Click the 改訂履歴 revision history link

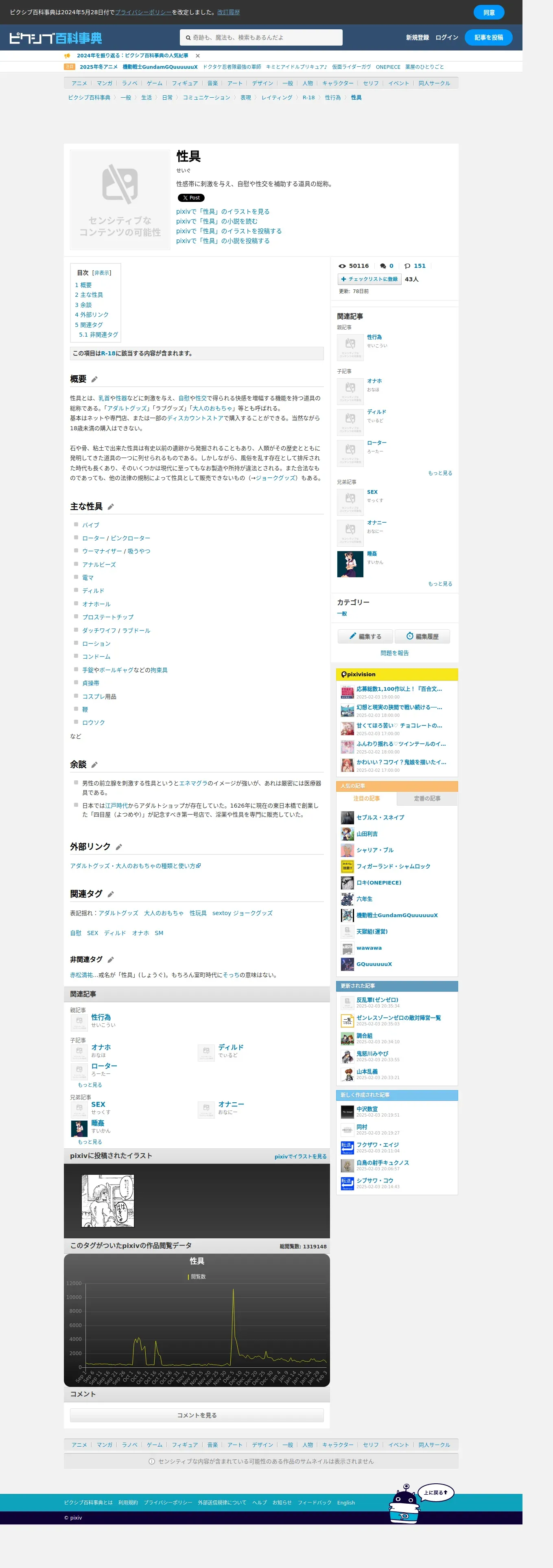[228, 12]
